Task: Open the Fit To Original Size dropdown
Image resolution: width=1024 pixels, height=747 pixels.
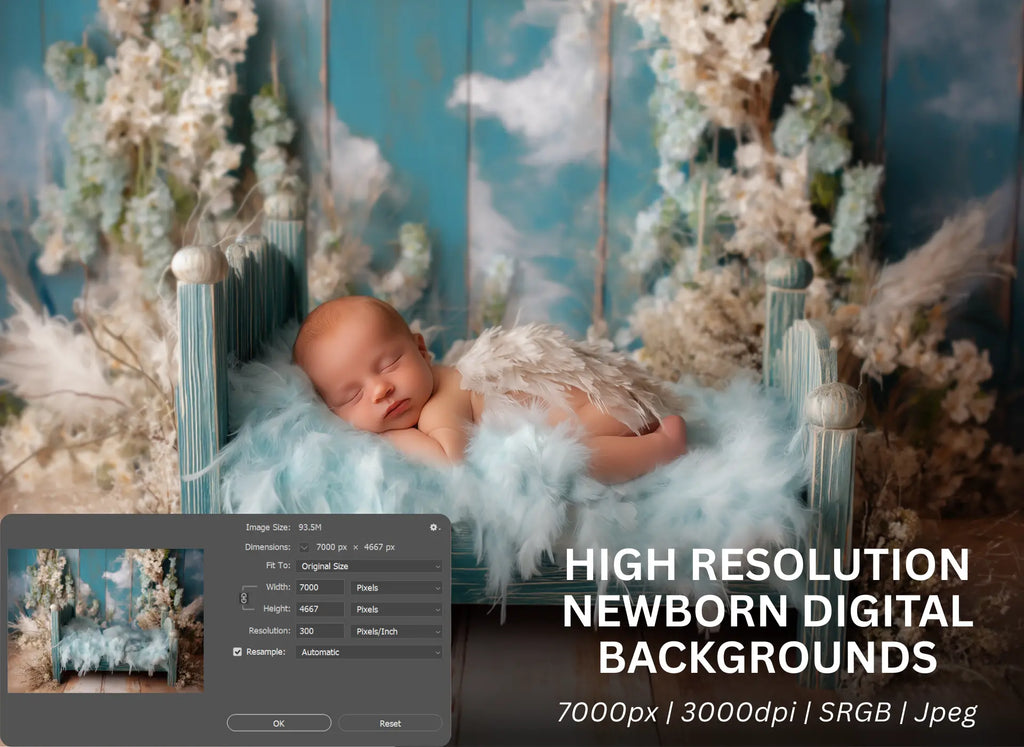Action: click(368, 566)
